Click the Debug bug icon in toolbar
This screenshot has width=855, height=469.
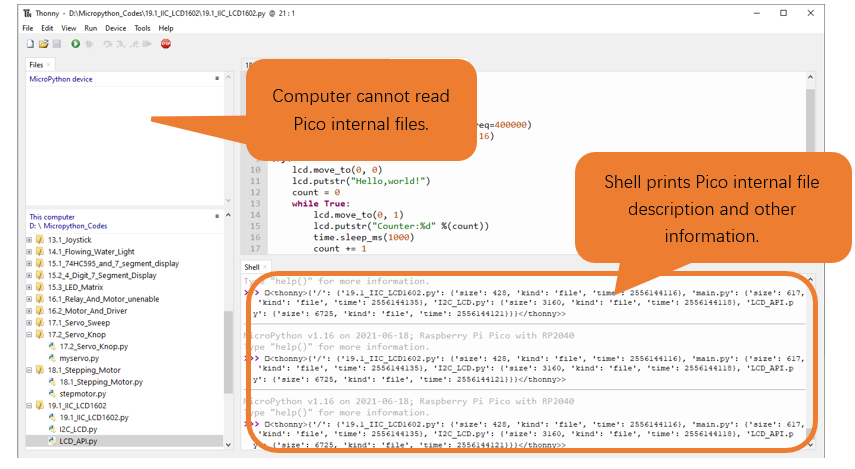89,44
